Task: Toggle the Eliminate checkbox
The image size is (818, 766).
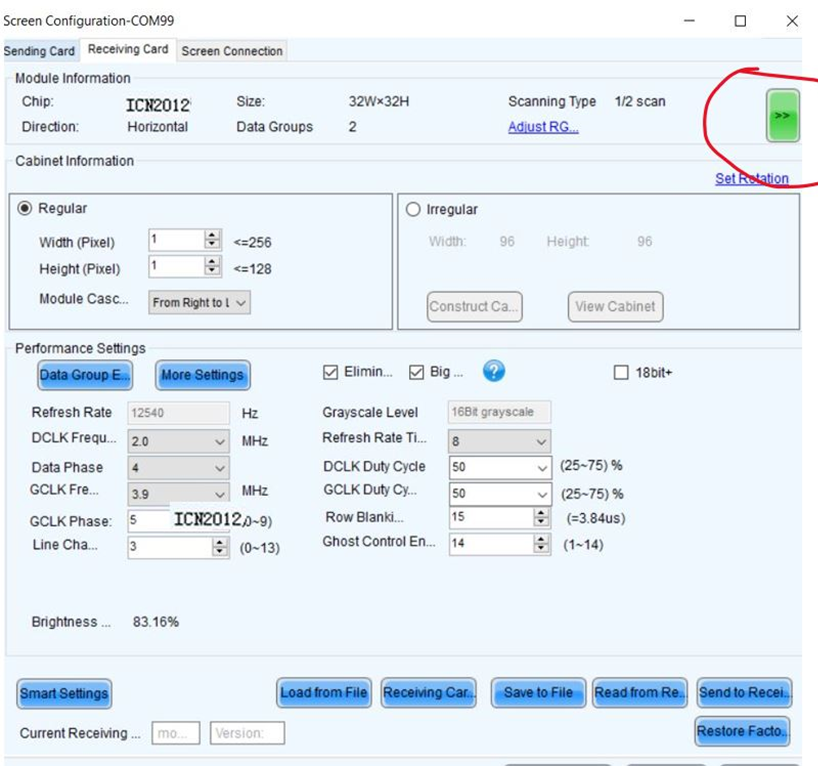Action: pyautogui.click(x=331, y=373)
